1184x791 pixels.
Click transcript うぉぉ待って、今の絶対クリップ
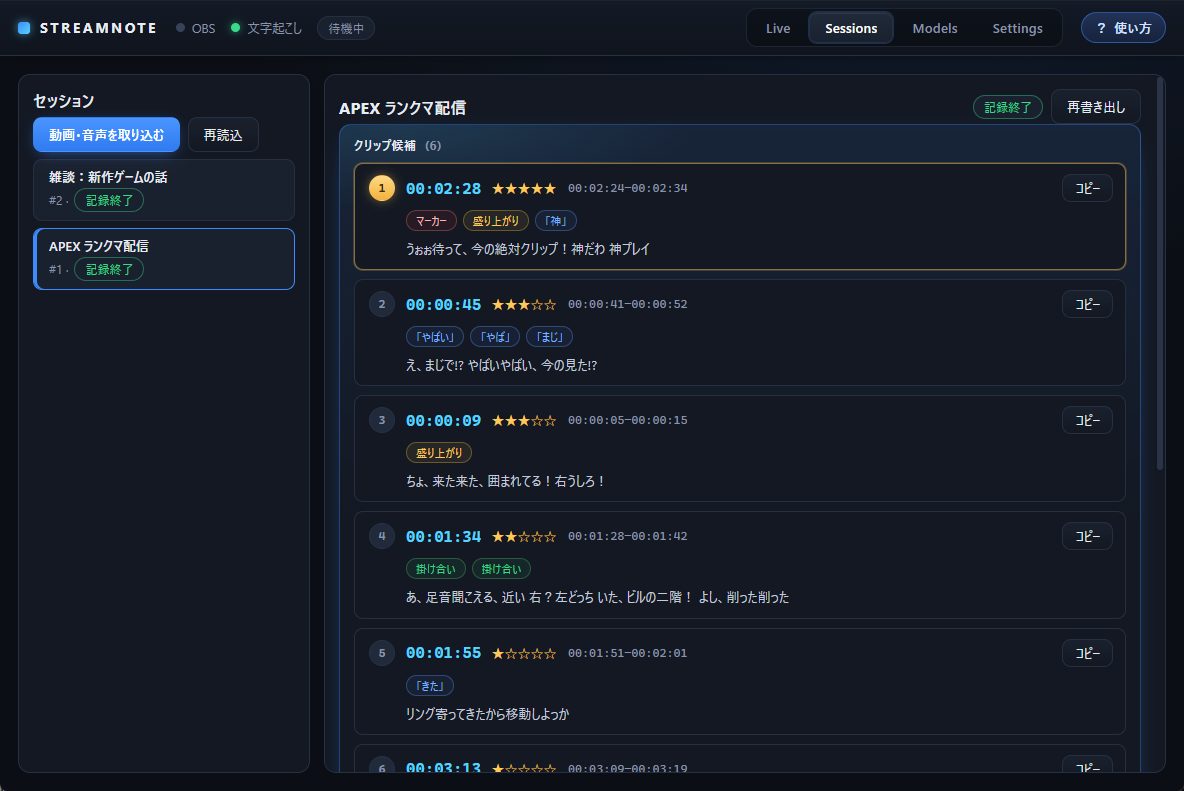[528, 249]
